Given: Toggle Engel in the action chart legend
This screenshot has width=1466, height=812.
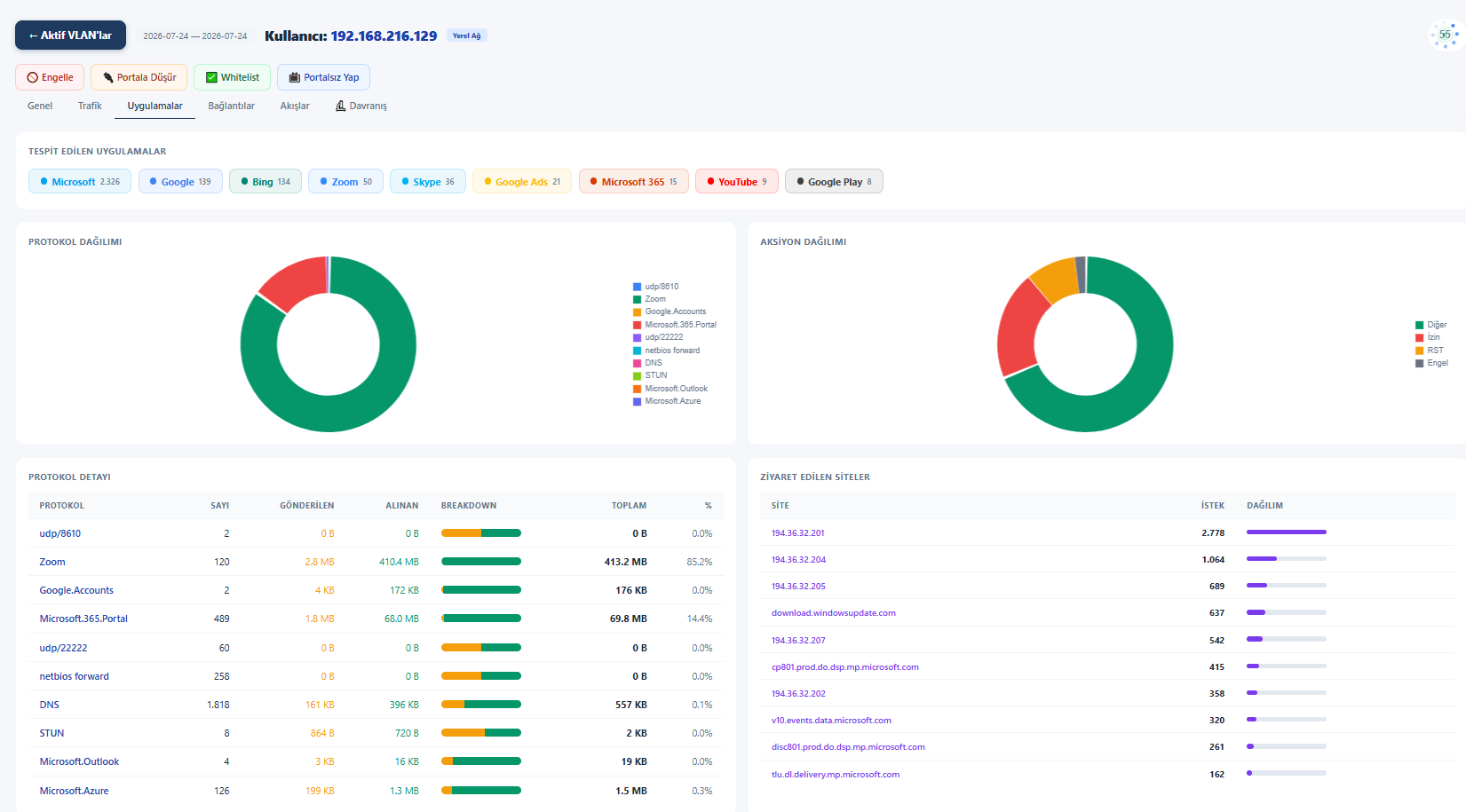Looking at the screenshot, I should coord(1432,363).
